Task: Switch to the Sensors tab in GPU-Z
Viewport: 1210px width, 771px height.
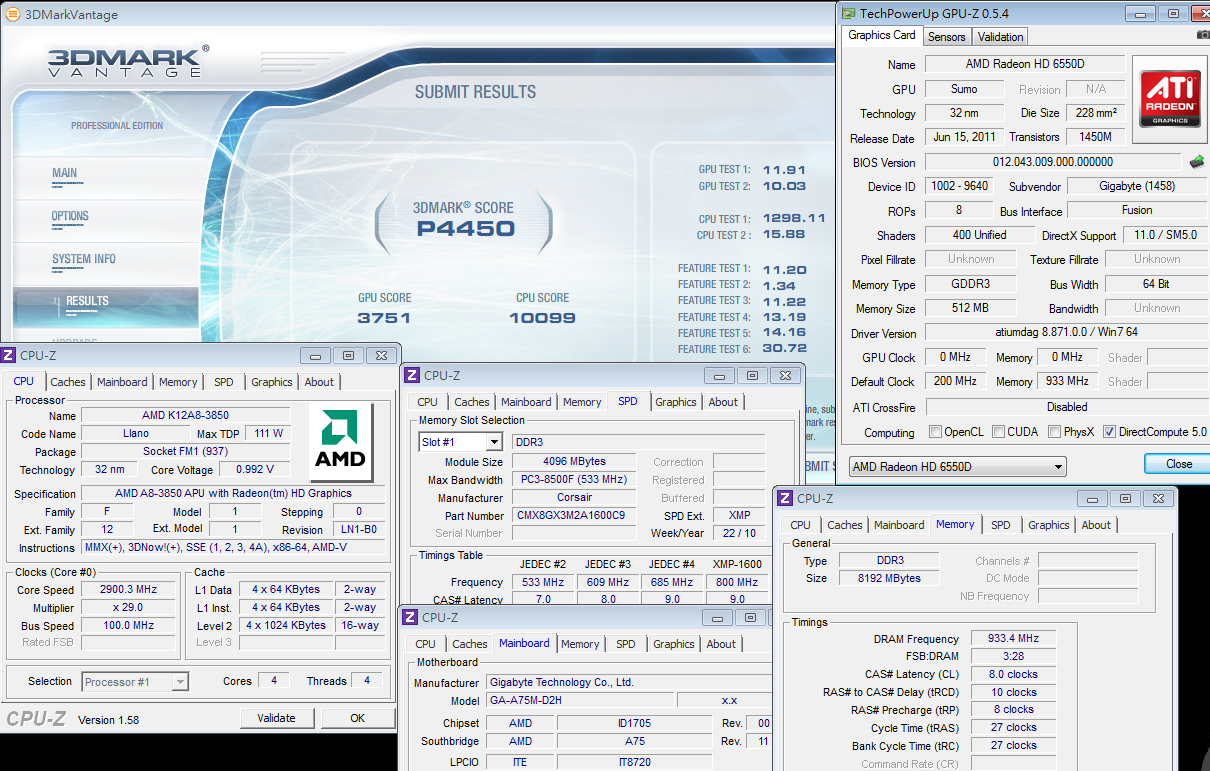Action: point(946,37)
